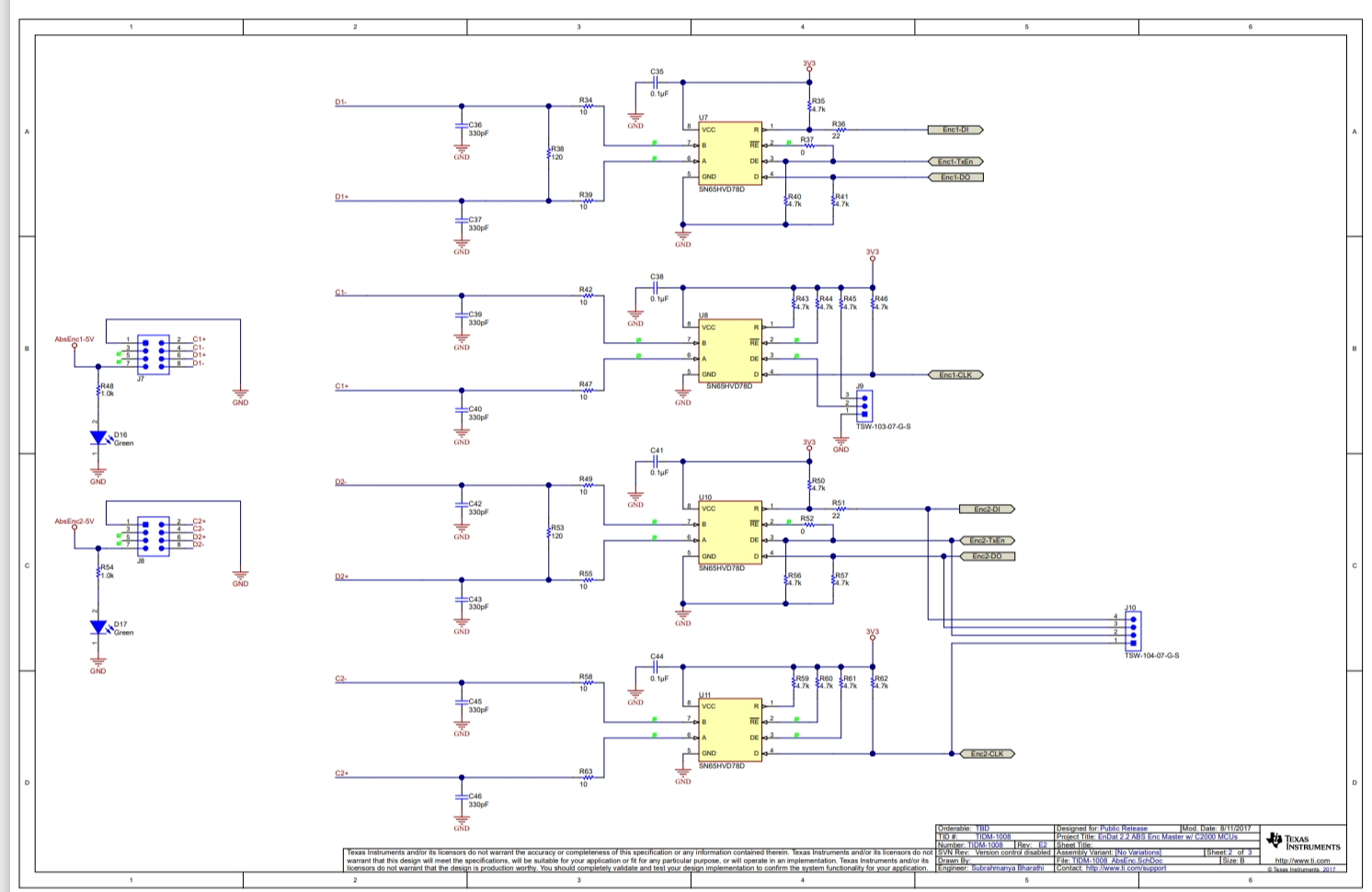Select the D17 green LED symbol

point(98,627)
